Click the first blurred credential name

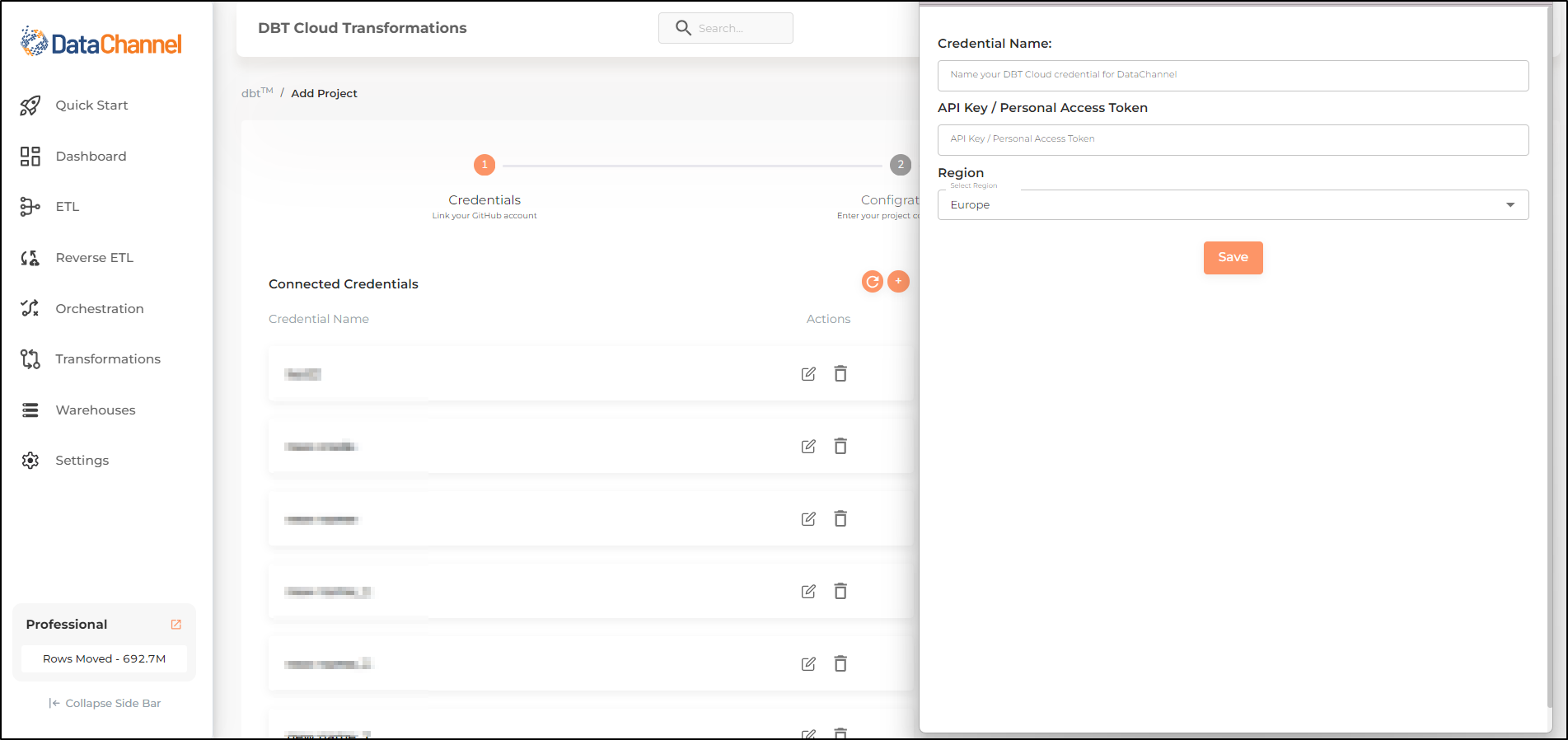302,374
